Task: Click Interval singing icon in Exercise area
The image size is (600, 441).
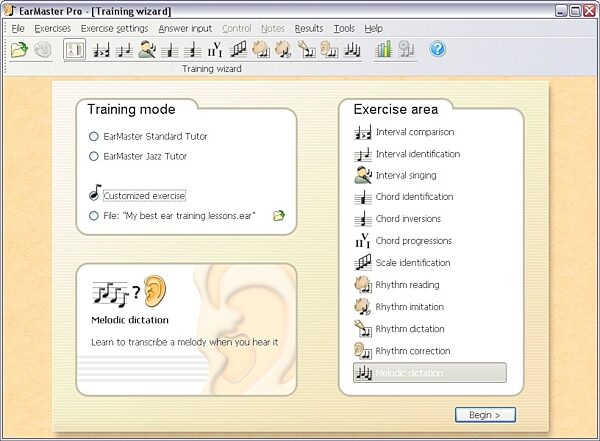Action: [363, 175]
